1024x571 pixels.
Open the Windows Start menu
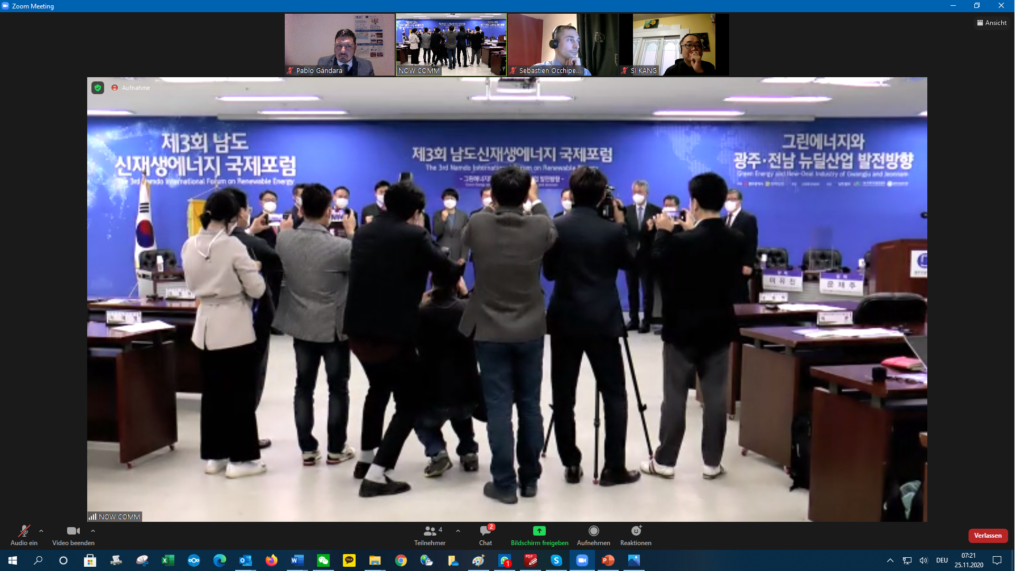click(x=13, y=561)
